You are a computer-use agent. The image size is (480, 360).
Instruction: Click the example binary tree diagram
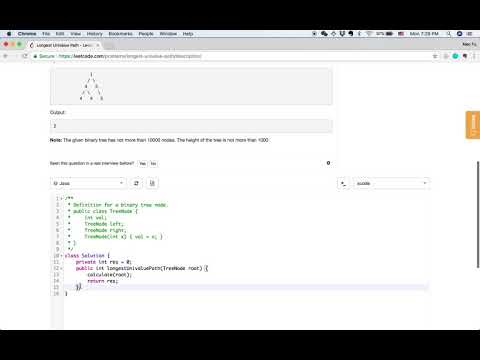[91, 86]
